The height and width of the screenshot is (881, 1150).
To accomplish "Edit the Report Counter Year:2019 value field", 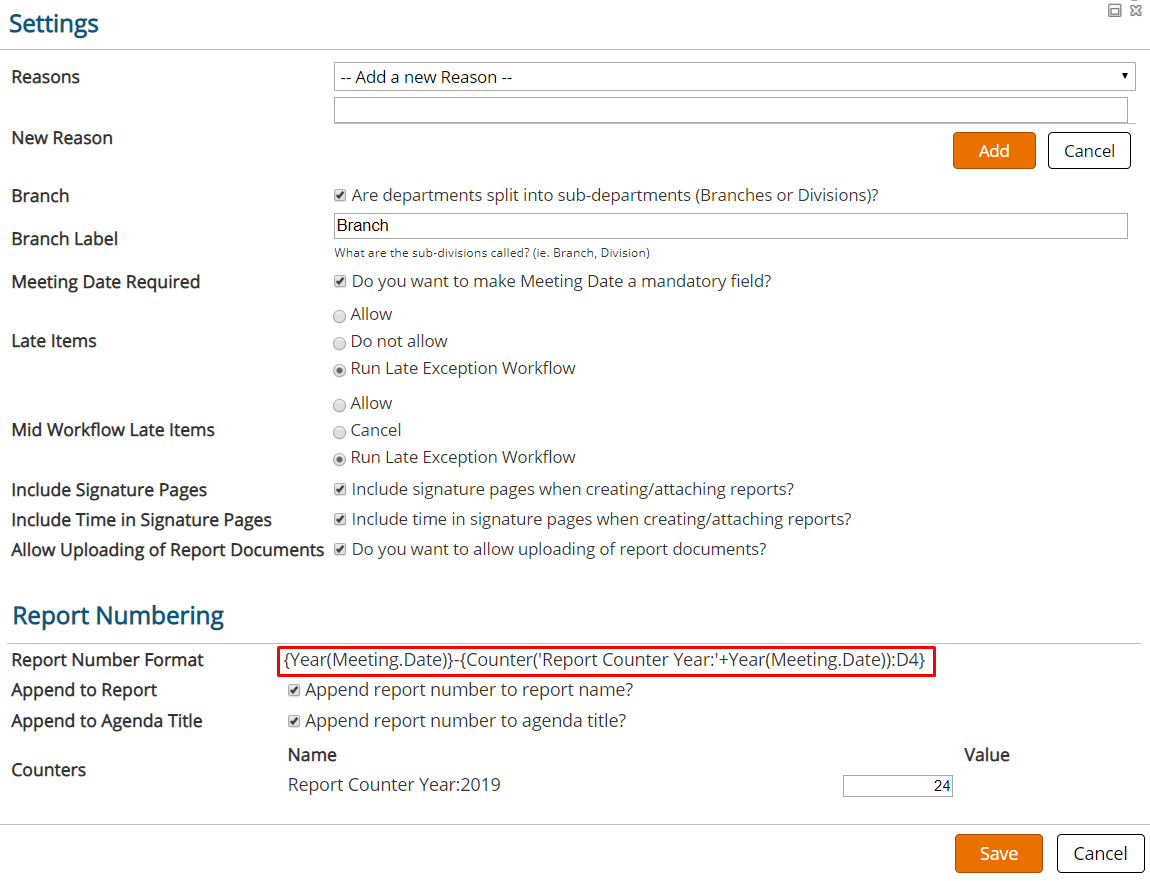I will (898, 786).
